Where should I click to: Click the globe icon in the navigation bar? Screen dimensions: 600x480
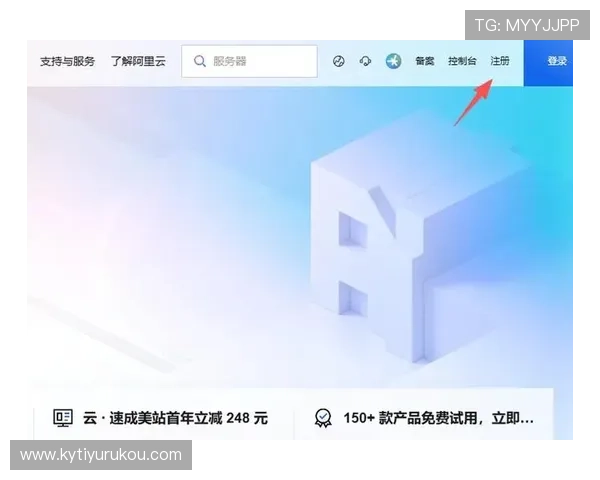(x=339, y=61)
